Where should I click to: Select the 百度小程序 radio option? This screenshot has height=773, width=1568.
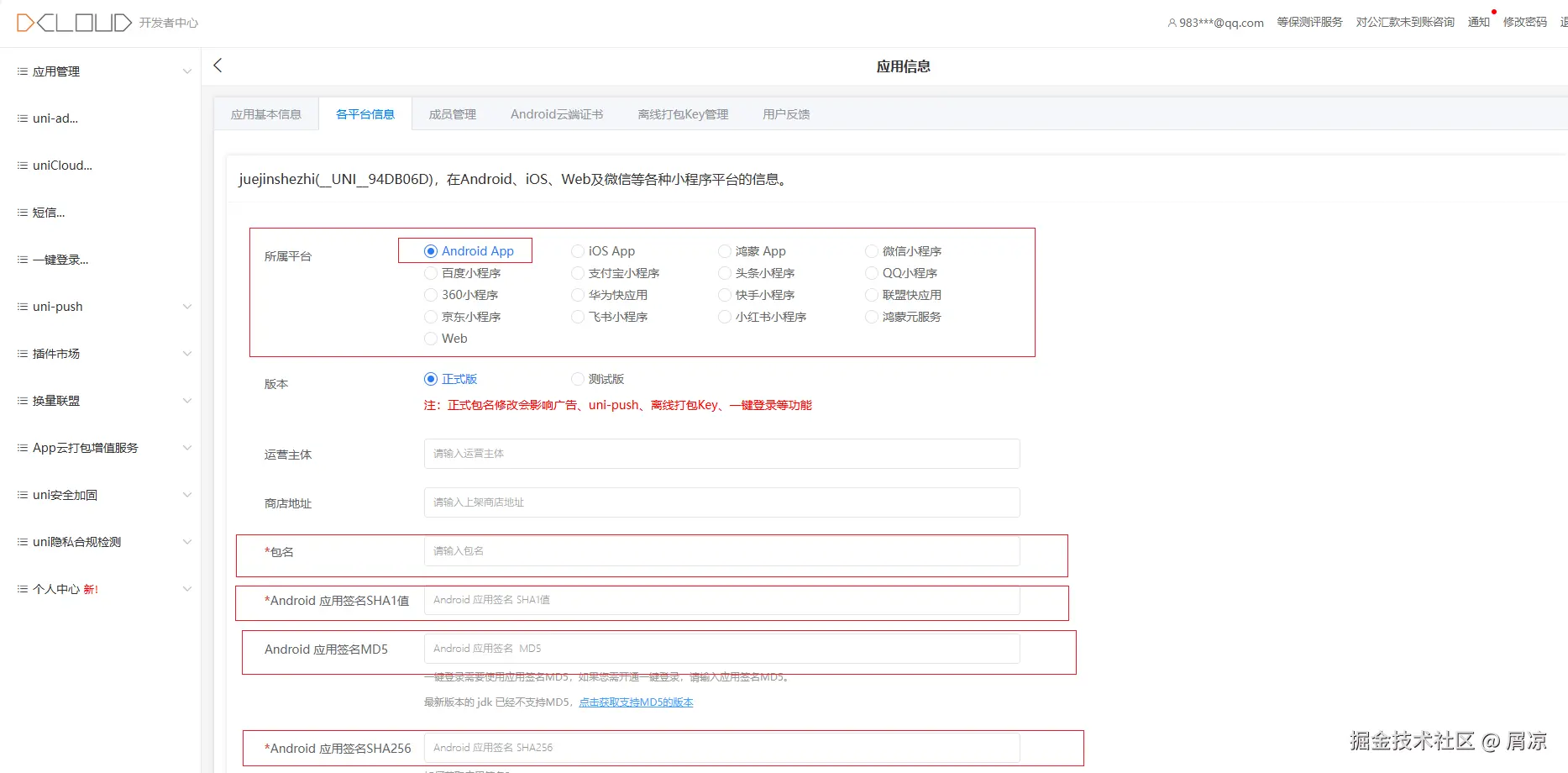(x=431, y=273)
